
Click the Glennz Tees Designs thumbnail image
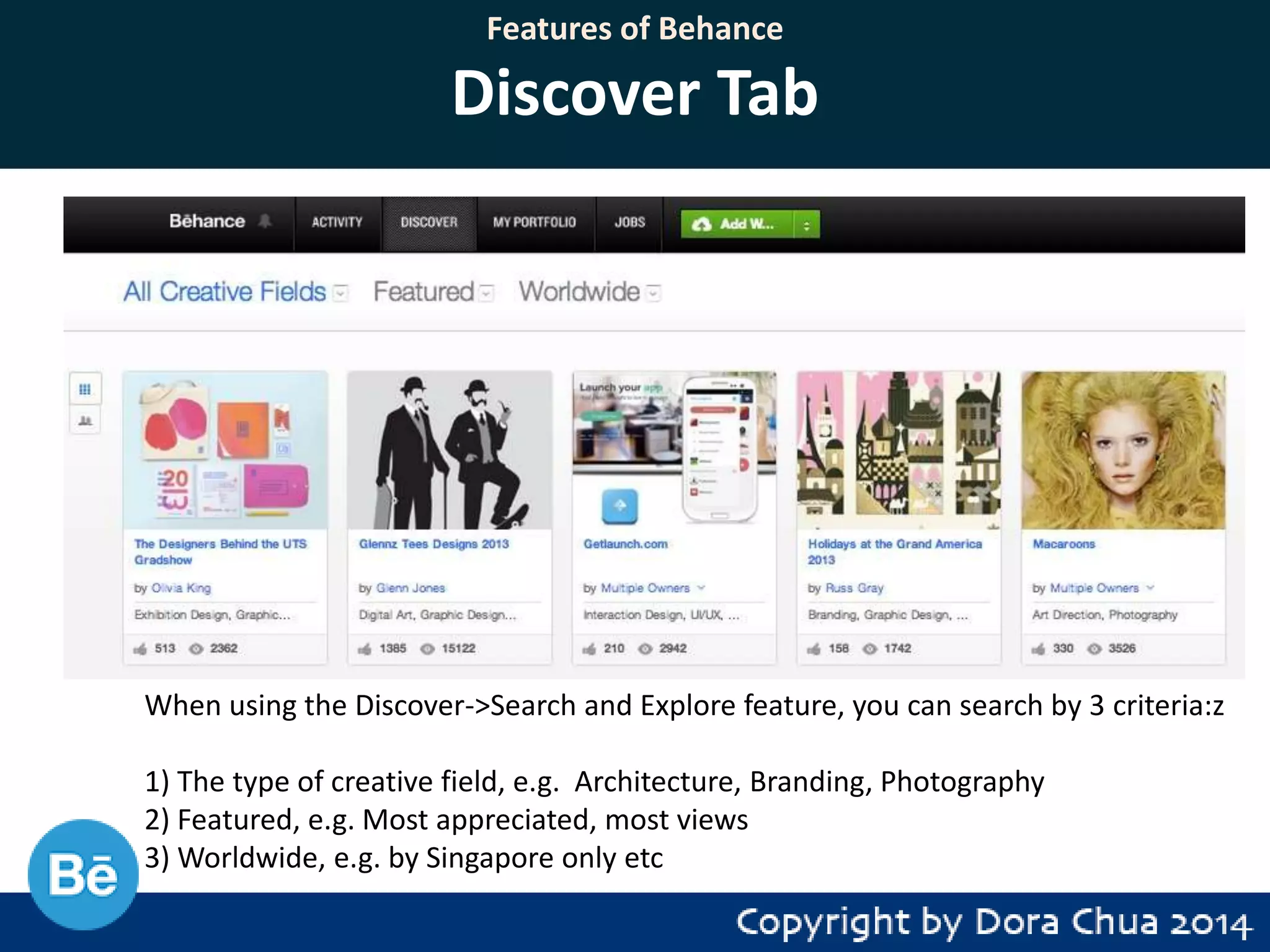point(450,451)
